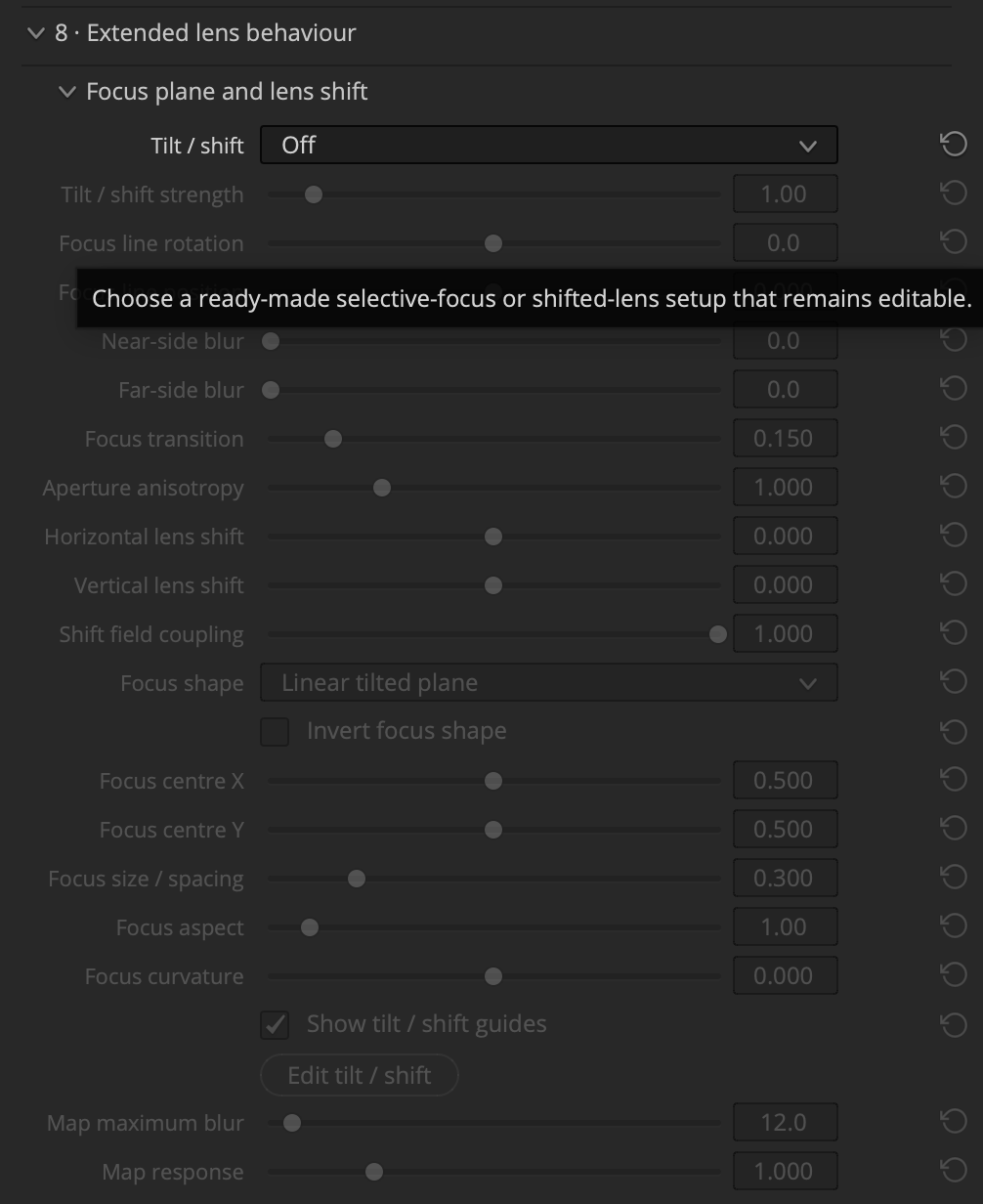Reset Focus centre Y parameter
The image size is (983, 1204).
coord(954,829)
